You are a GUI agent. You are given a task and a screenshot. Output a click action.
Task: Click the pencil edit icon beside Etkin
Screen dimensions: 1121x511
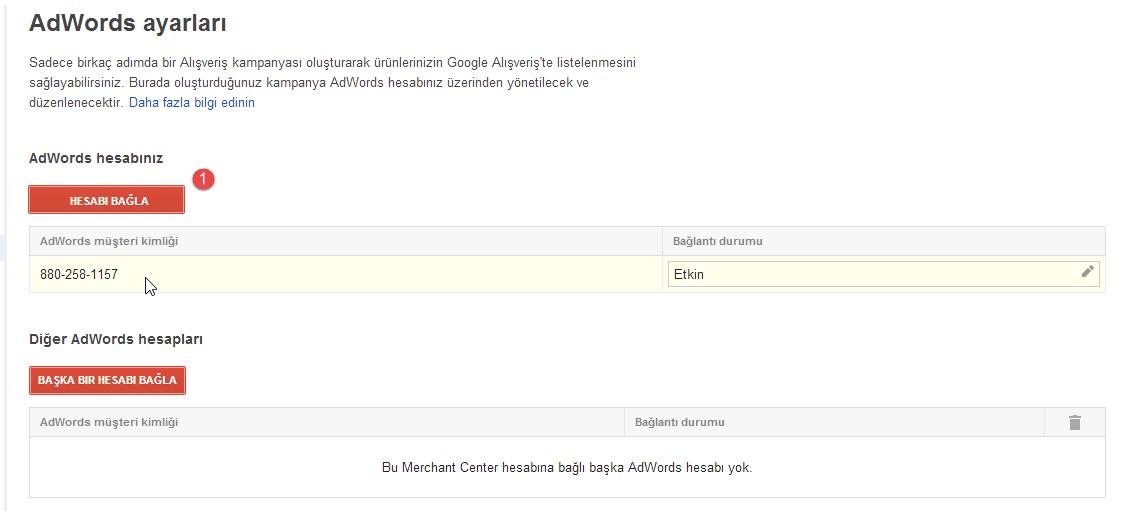[1087, 272]
